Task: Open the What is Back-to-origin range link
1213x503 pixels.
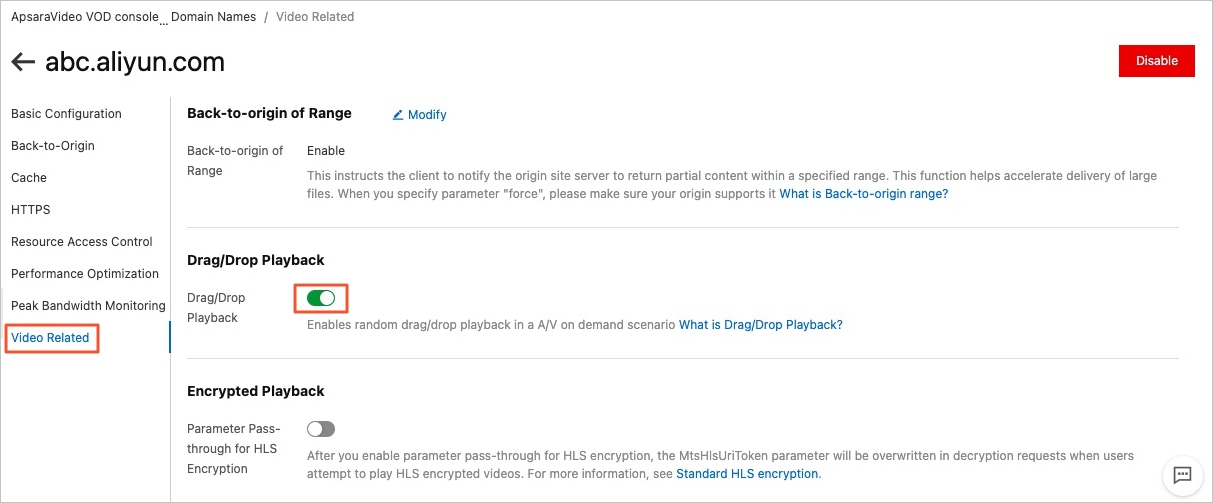Action: click(863, 194)
